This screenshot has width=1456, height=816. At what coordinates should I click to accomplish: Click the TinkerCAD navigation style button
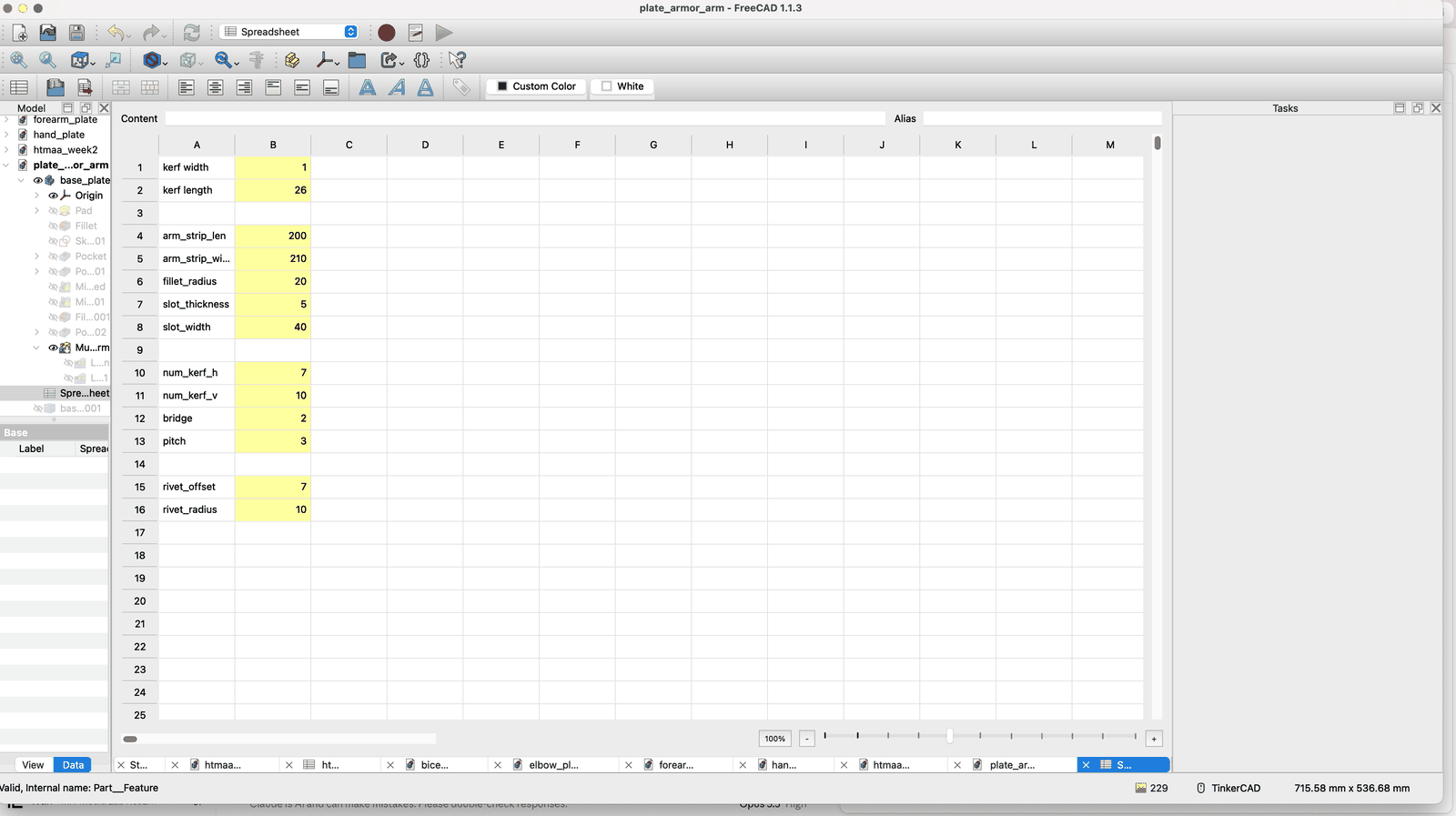1228,788
